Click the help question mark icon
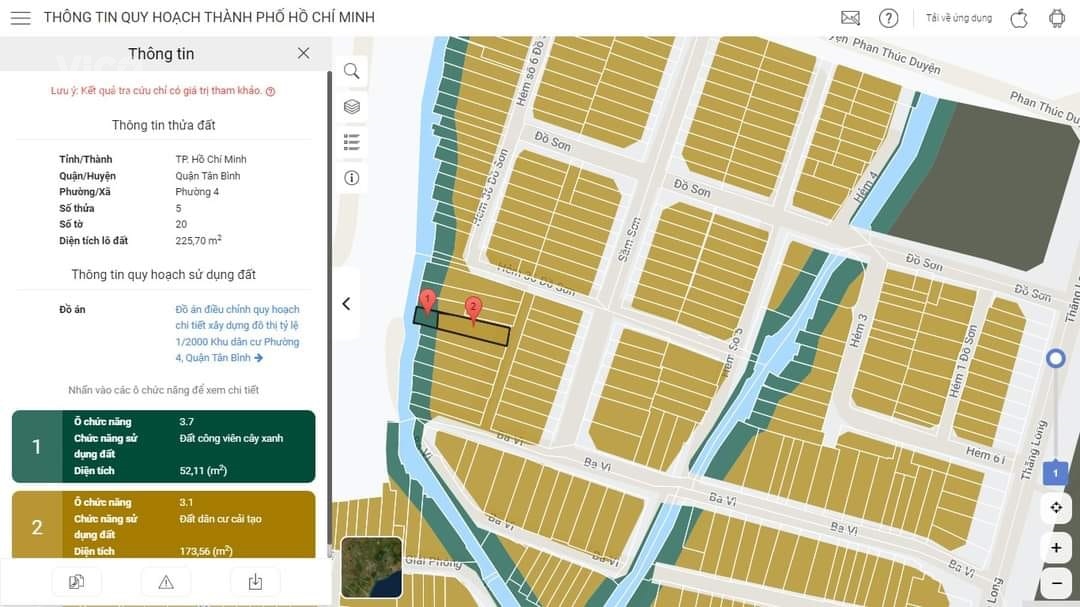Screen dimensions: 1080x607 click(x=888, y=18)
